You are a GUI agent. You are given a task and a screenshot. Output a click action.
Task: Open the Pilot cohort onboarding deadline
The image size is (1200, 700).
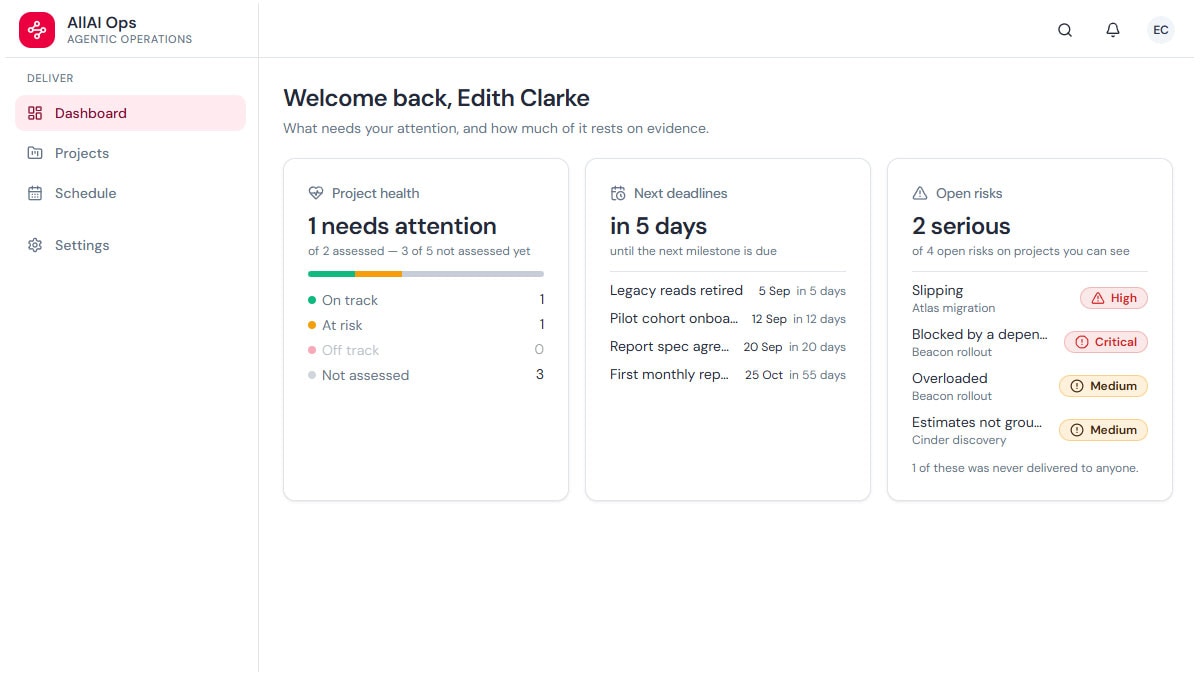pyautogui.click(x=728, y=319)
